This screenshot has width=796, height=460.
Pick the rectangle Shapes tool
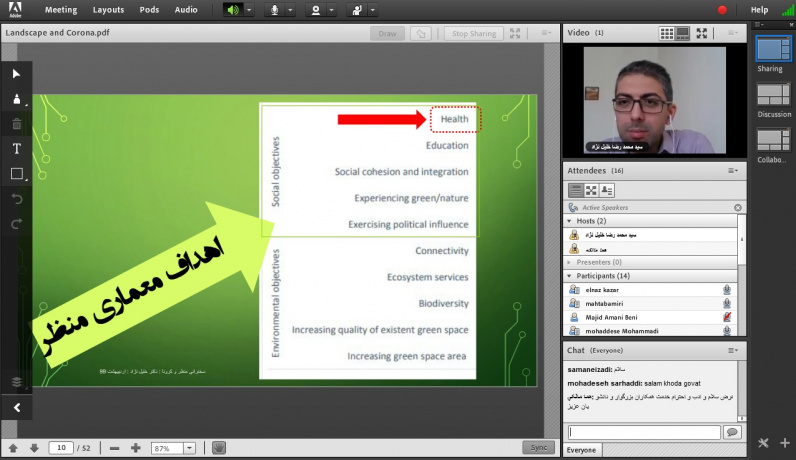click(16, 174)
